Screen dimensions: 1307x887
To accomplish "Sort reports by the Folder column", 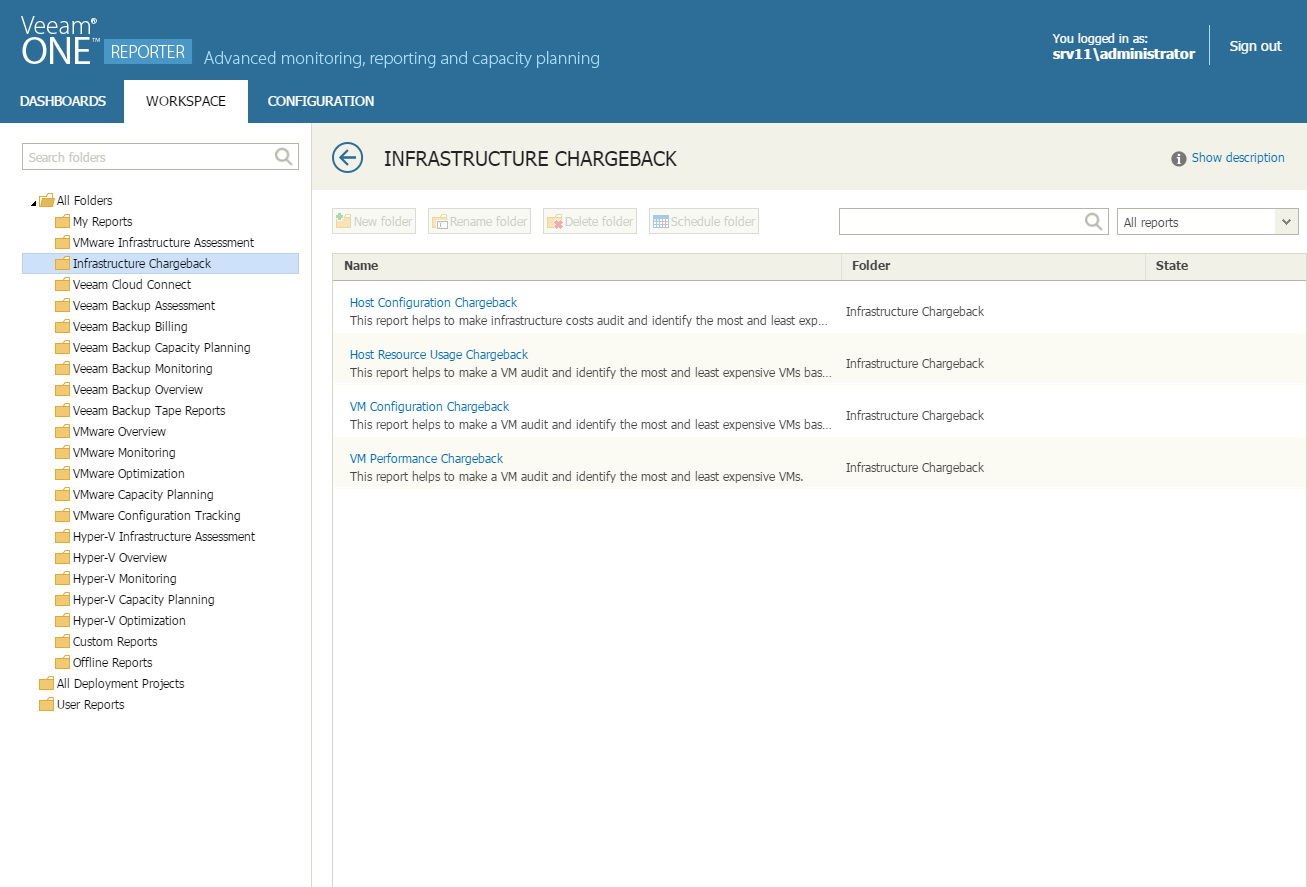I will [x=994, y=266].
